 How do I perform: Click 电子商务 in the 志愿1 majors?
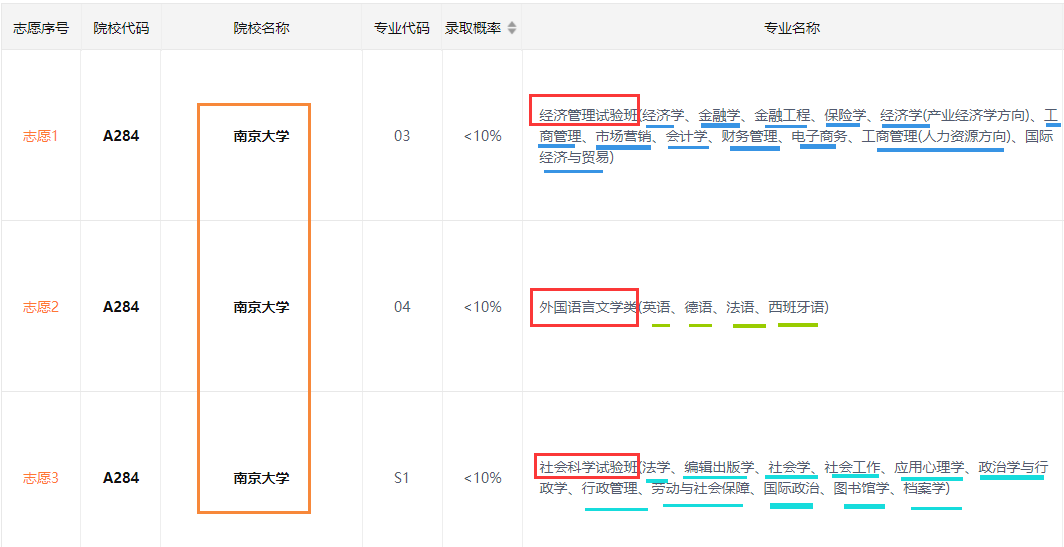point(820,136)
